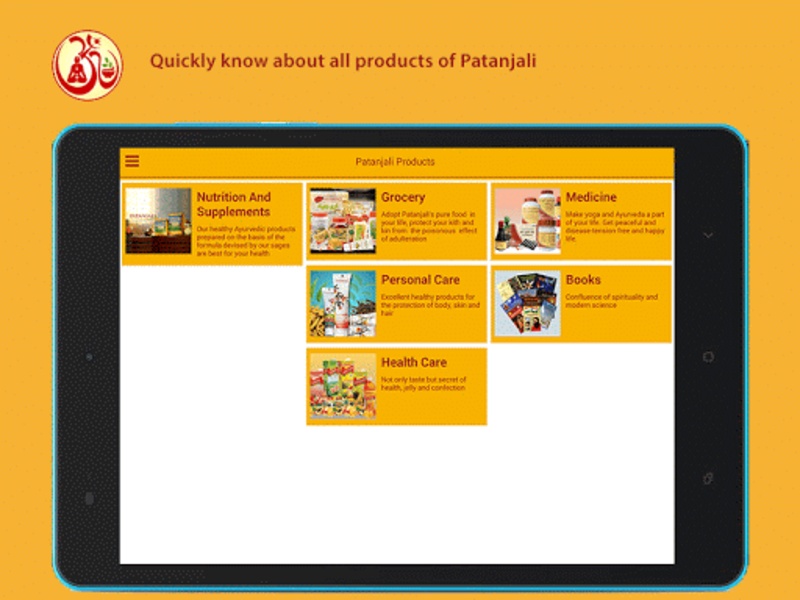Viewport: 800px width, 600px height.
Task: Open the hamburger menu icon
Action: point(132,161)
